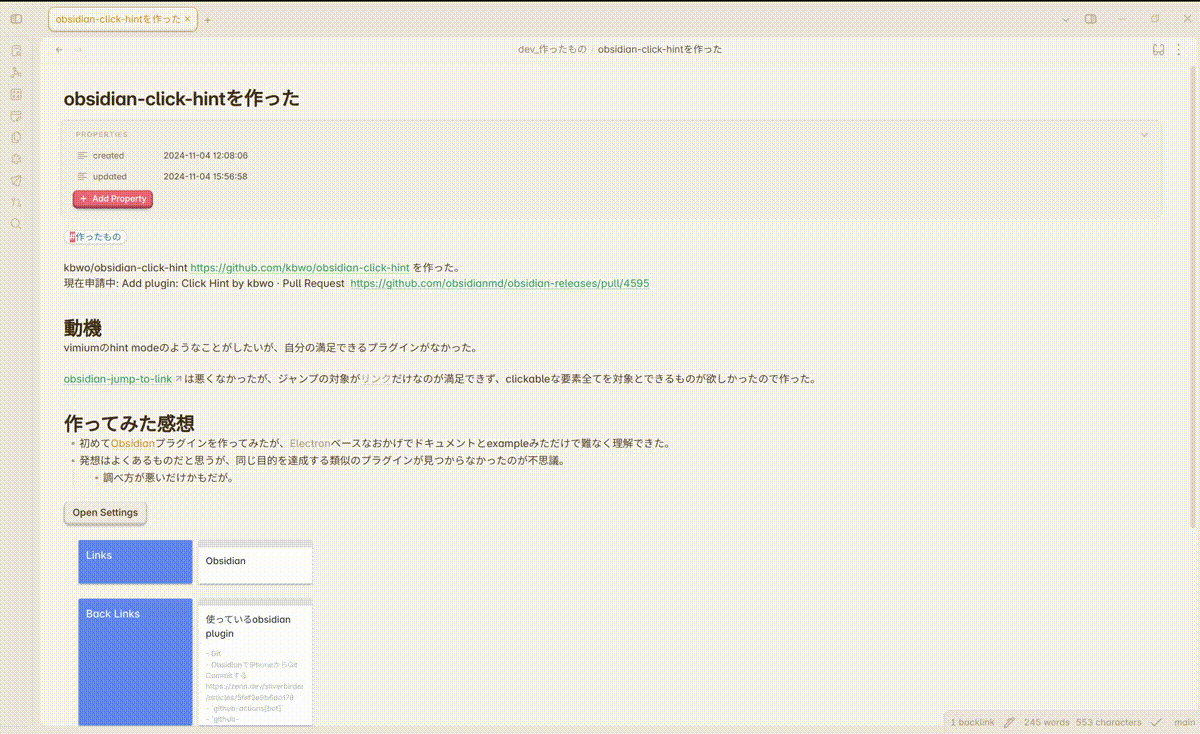Open the github.com/kbwo/obsidian-click-hint link
This screenshot has width=1200, height=734.
pos(299,268)
